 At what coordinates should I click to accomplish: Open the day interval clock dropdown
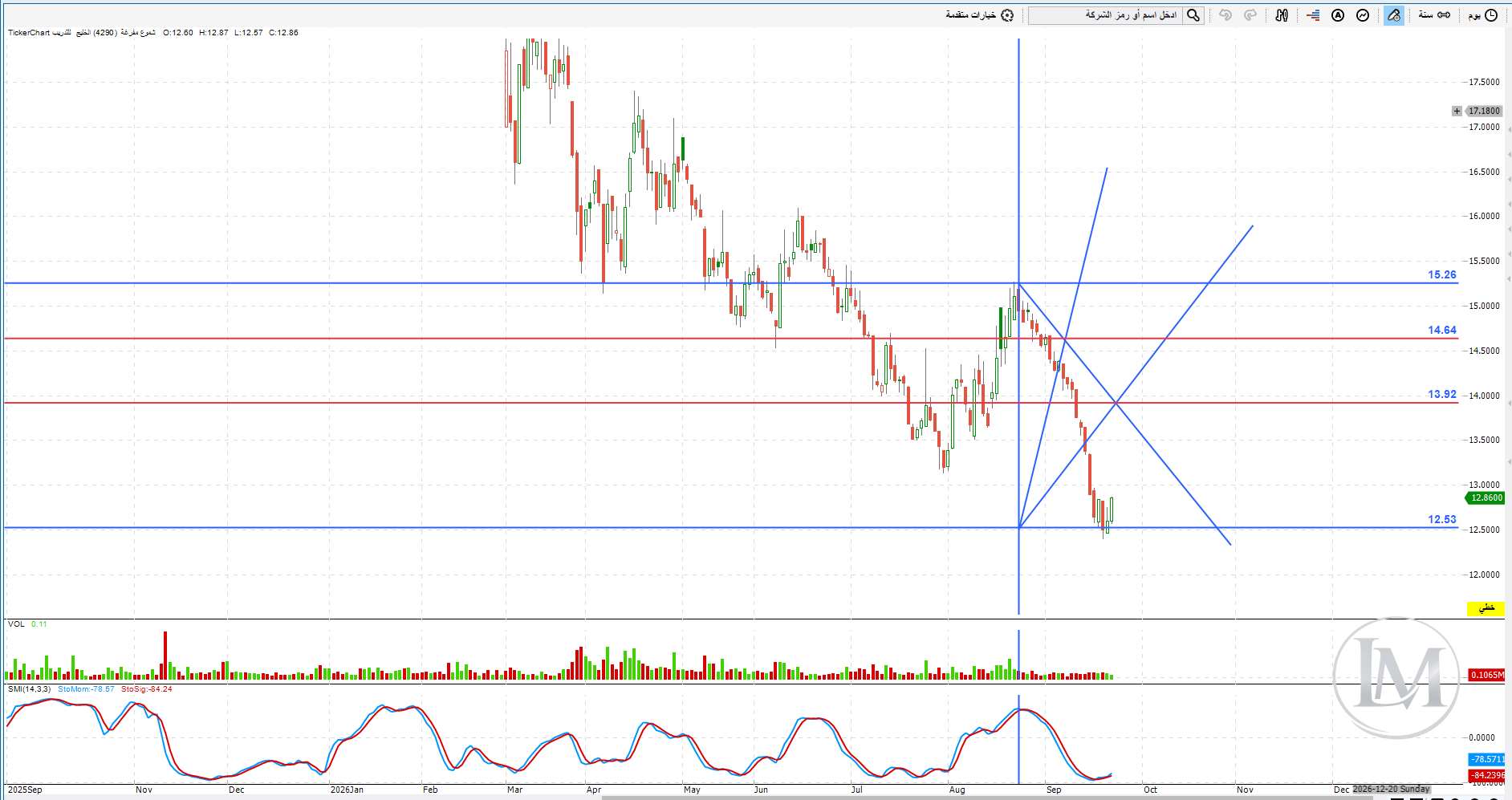pos(1483,15)
